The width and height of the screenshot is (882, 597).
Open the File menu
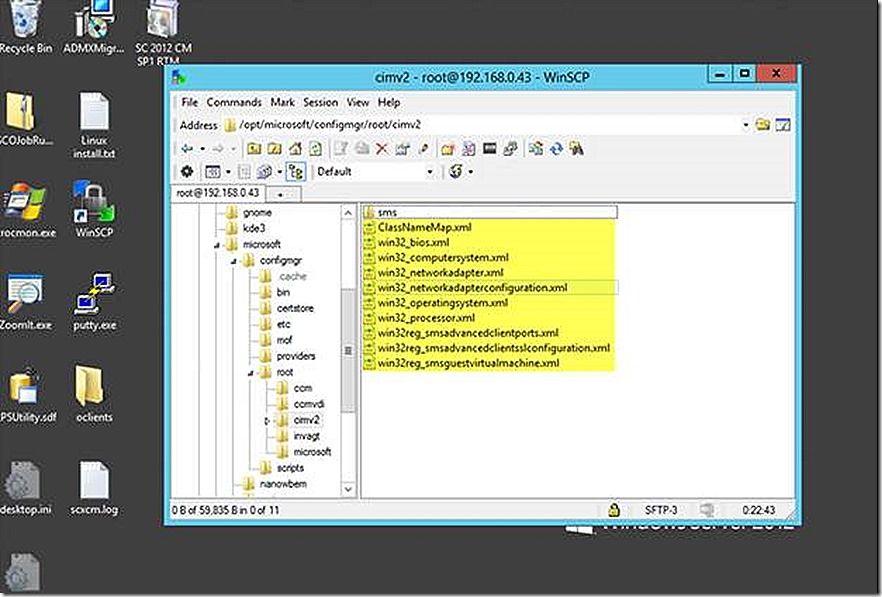[190, 102]
